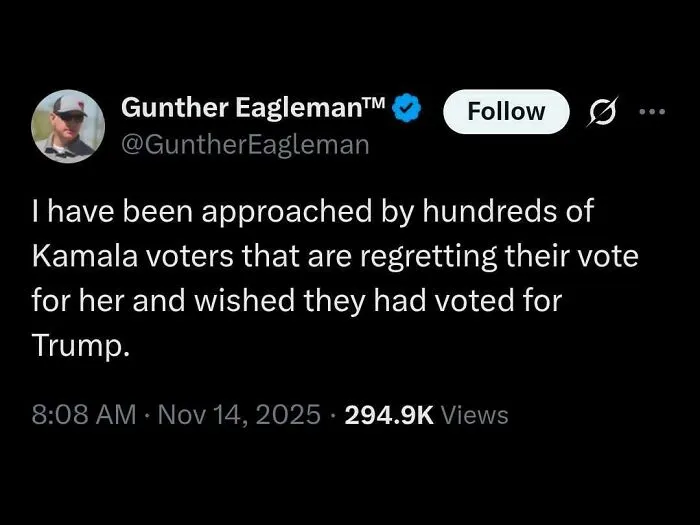This screenshot has height=525, width=700.
Task: Open the three-dot more options menu
Action: pyautogui.click(x=652, y=112)
